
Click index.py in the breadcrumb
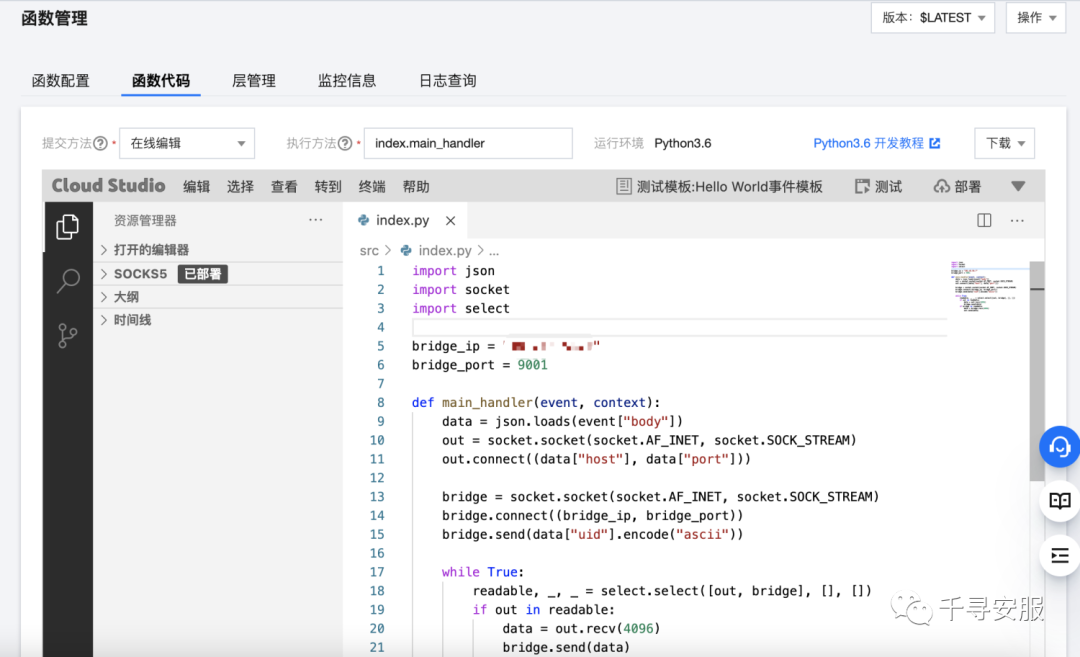click(x=445, y=251)
